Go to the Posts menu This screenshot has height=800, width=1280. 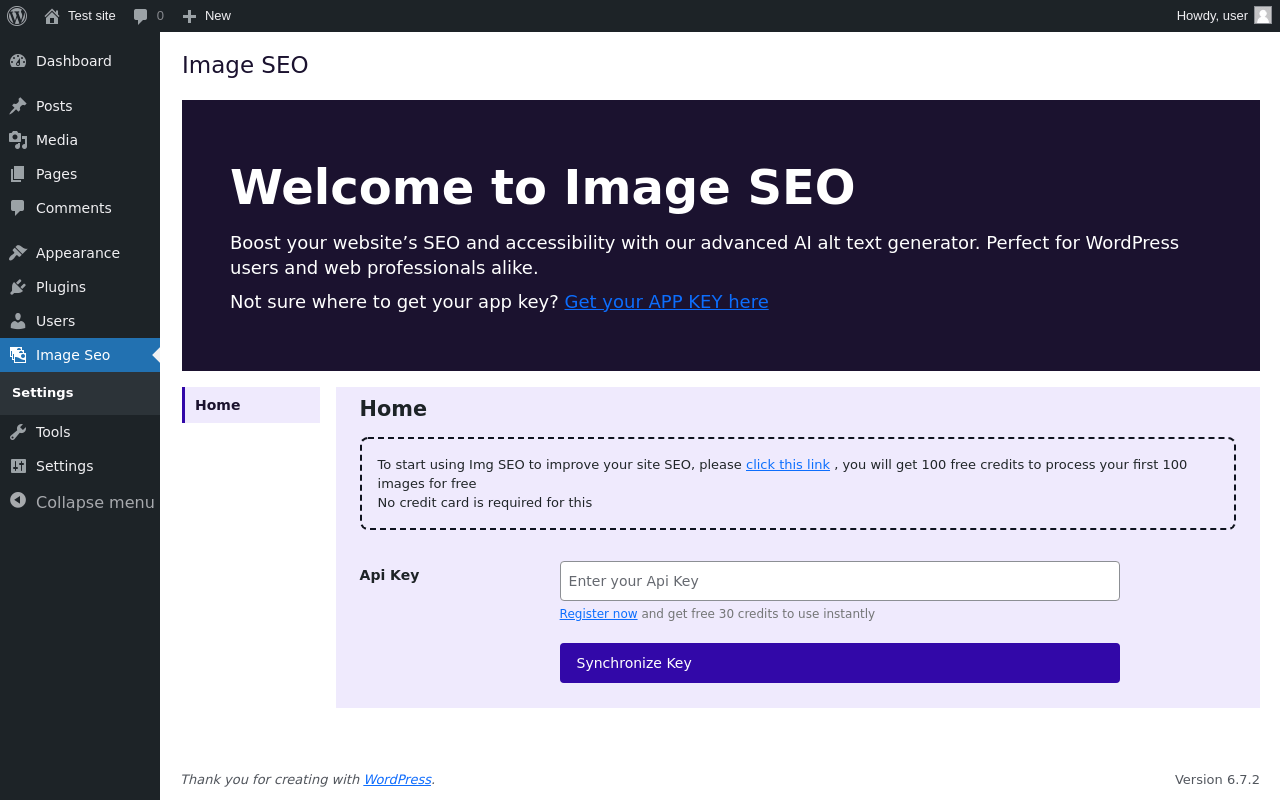80,106
